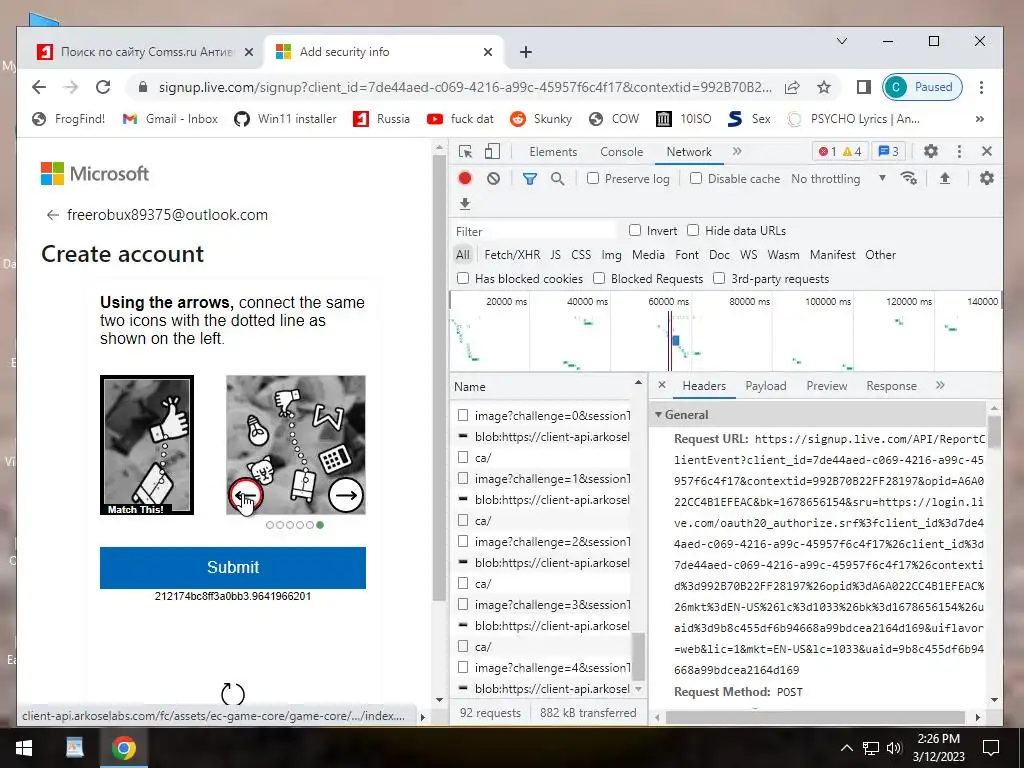Open network search magnifier
Screen dimensions: 1024x768
[x=557, y=178]
